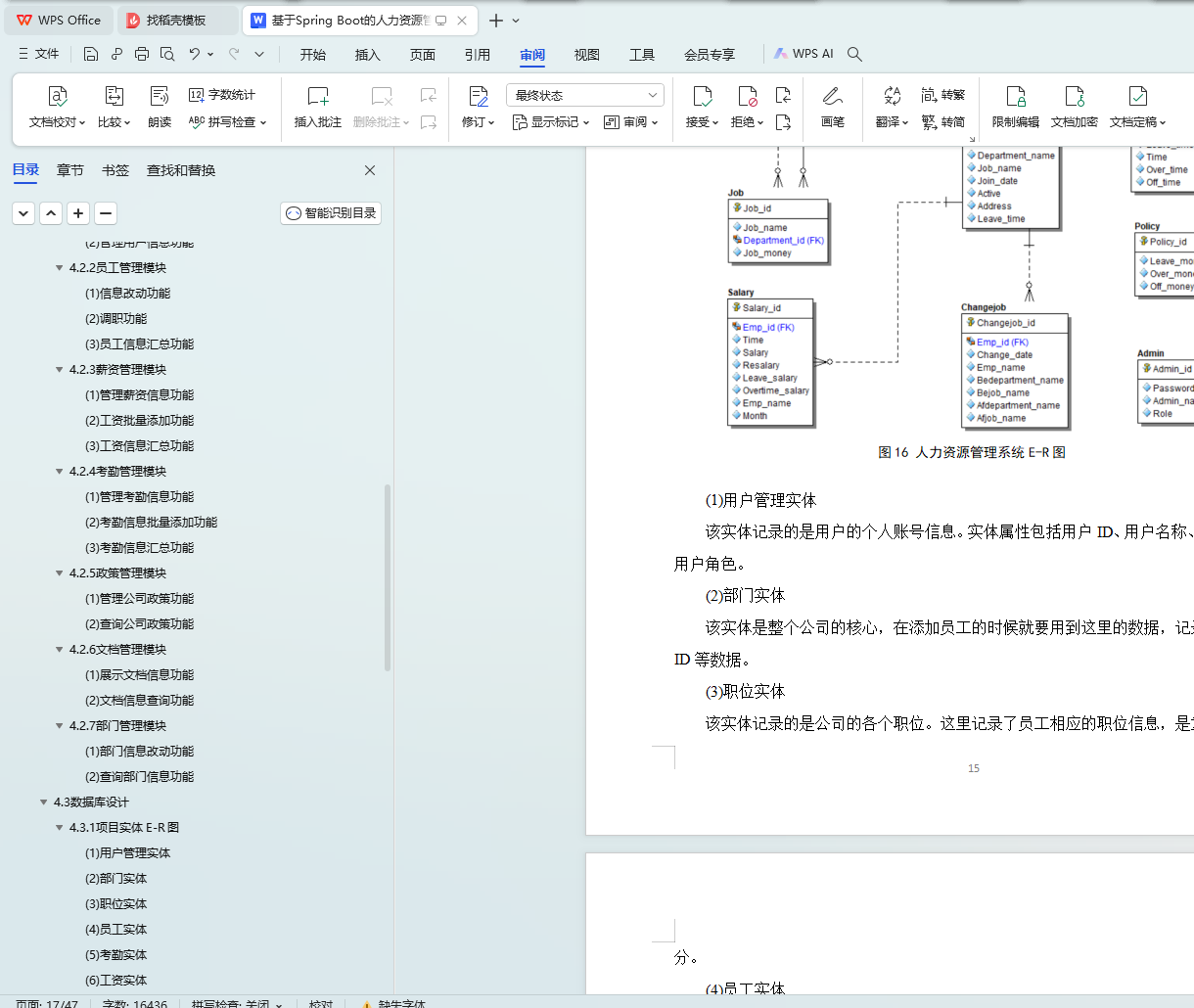Open the 拼写检查 dropdown
This screenshot has height=1008, width=1194.
228,122
